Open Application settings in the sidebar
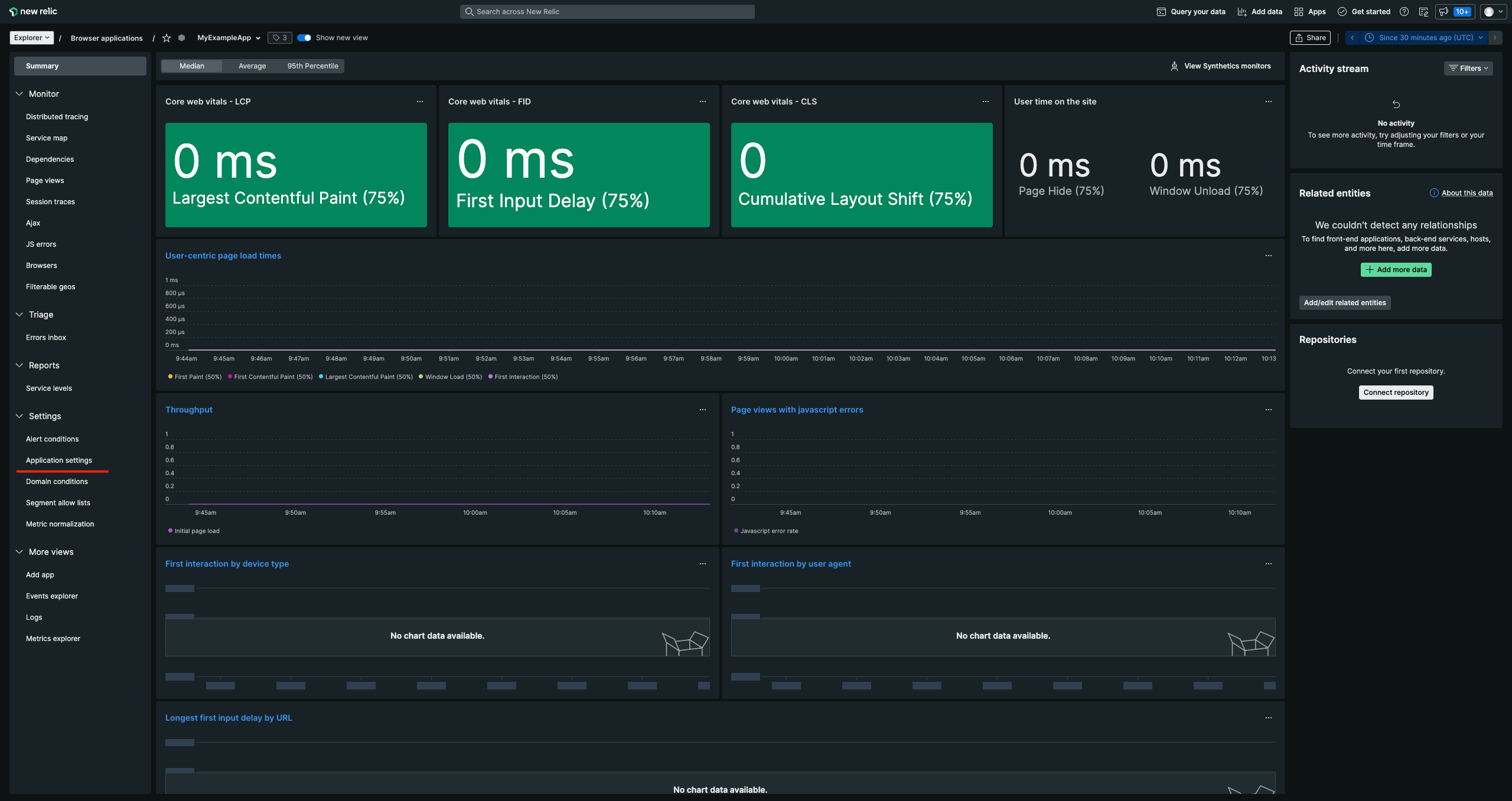Viewport: 1512px width, 801px height. (x=59, y=460)
